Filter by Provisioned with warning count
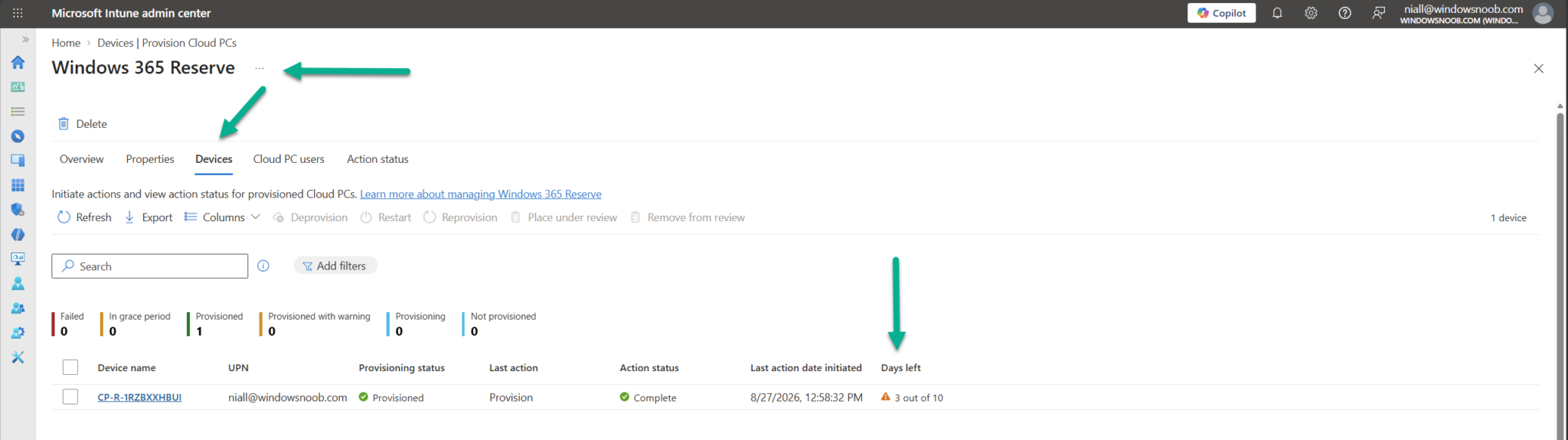This screenshot has width=1568, height=440. pos(315,324)
